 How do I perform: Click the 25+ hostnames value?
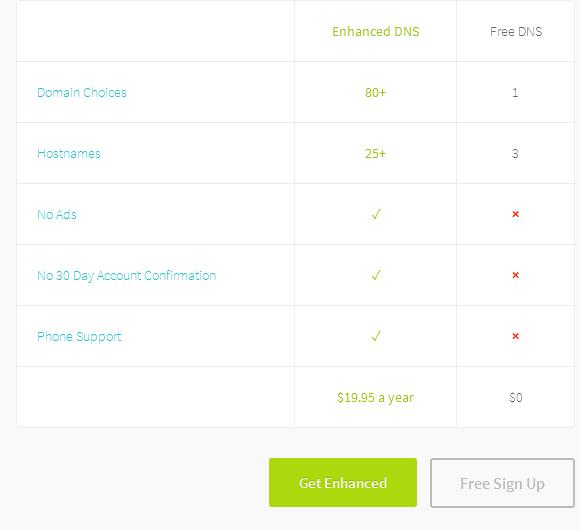click(375, 153)
